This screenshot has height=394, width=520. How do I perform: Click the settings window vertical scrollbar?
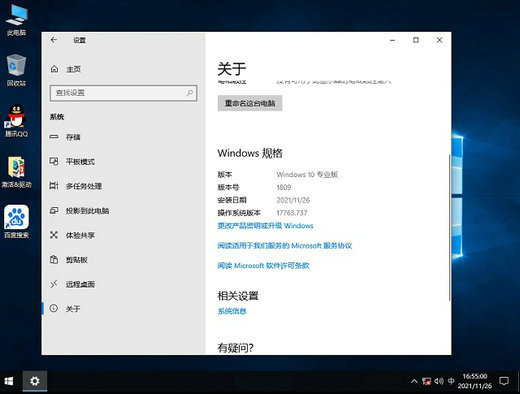tap(449, 227)
